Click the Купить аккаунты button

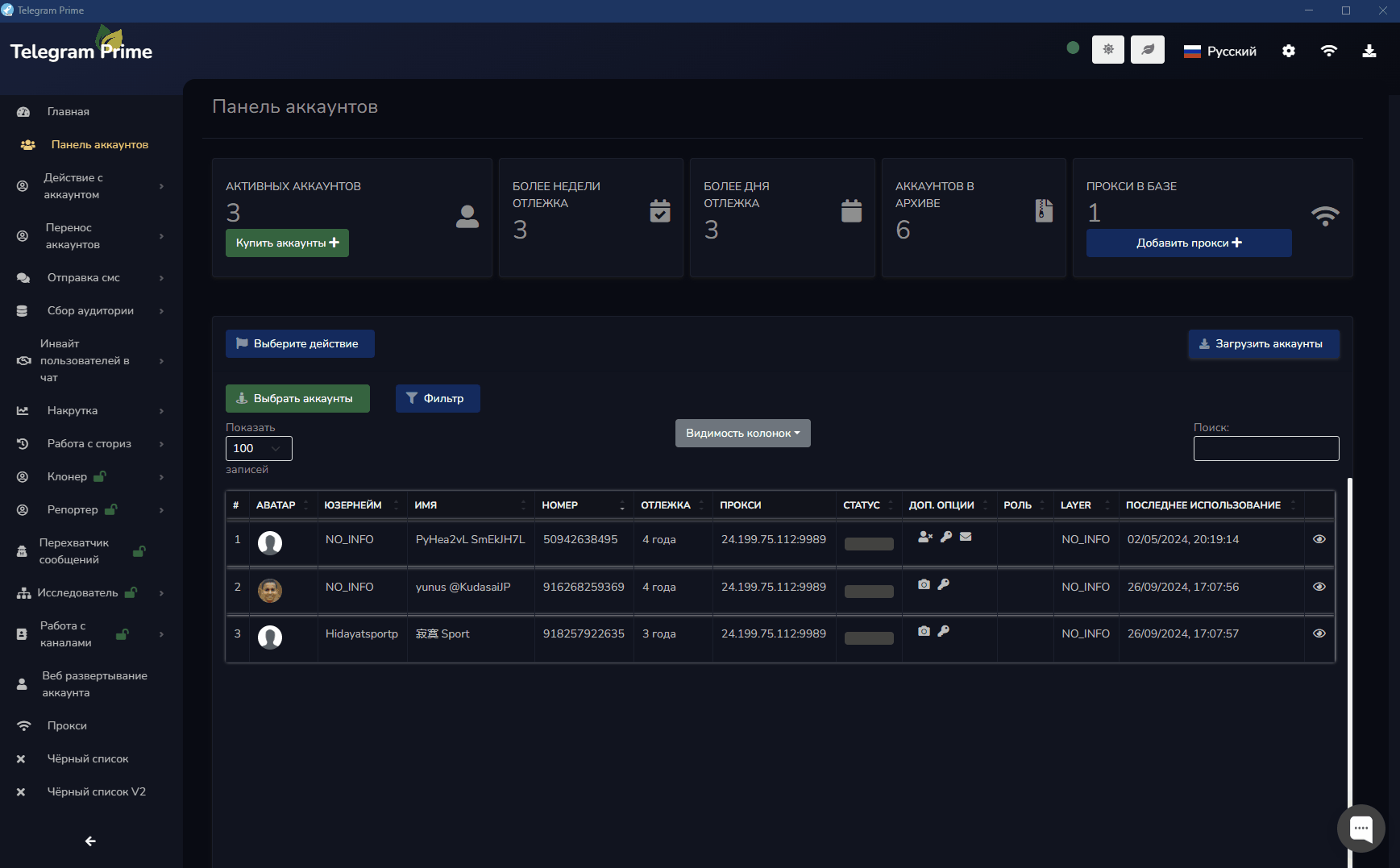coord(287,243)
